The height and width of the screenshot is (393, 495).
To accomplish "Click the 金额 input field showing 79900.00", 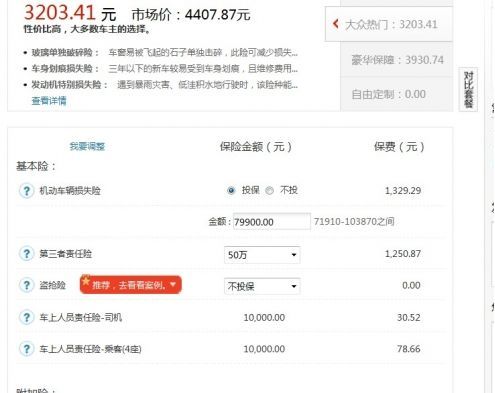I will [x=272, y=222].
